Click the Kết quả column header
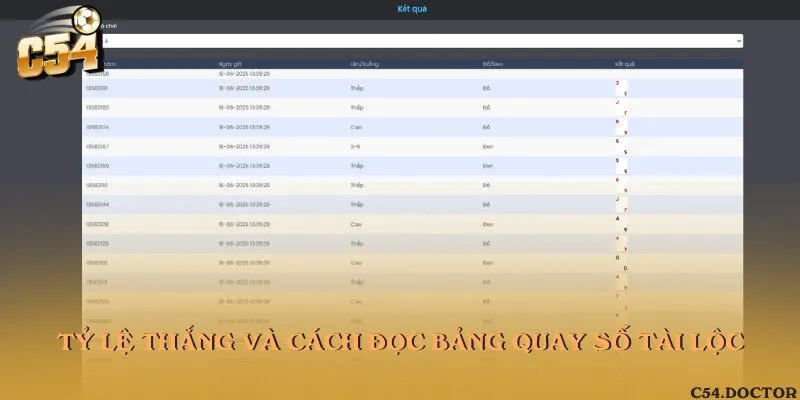The width and height of the screenshot is (800, 400). (x=625, y=63)
